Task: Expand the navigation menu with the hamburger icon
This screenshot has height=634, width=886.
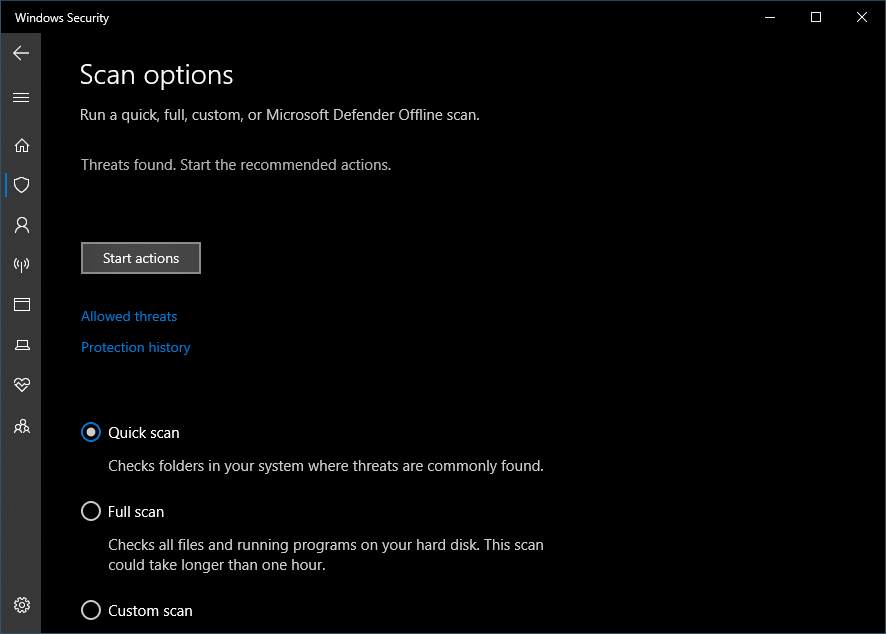Action: (21, 97)
